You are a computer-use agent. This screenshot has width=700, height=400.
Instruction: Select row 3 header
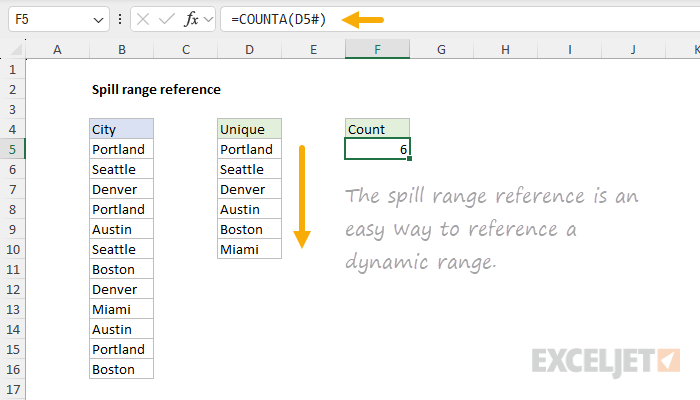click(x=12, y=109)
